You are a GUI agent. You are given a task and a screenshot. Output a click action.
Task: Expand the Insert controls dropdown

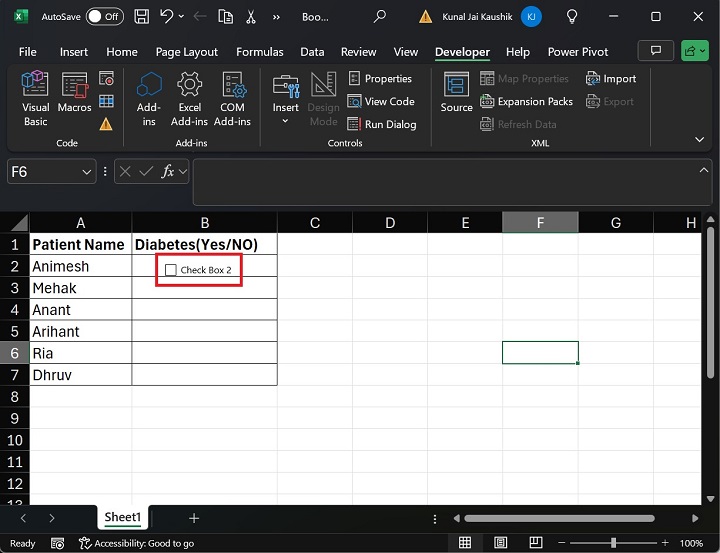[x=285, y=122]
